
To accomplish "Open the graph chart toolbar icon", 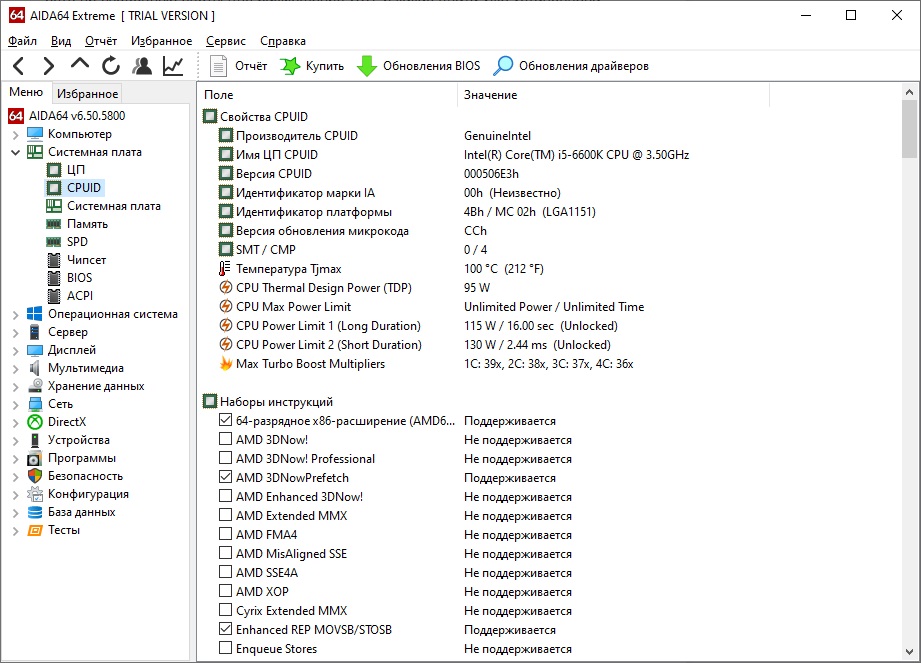I will pyautogui.click(x=173, y=66).
